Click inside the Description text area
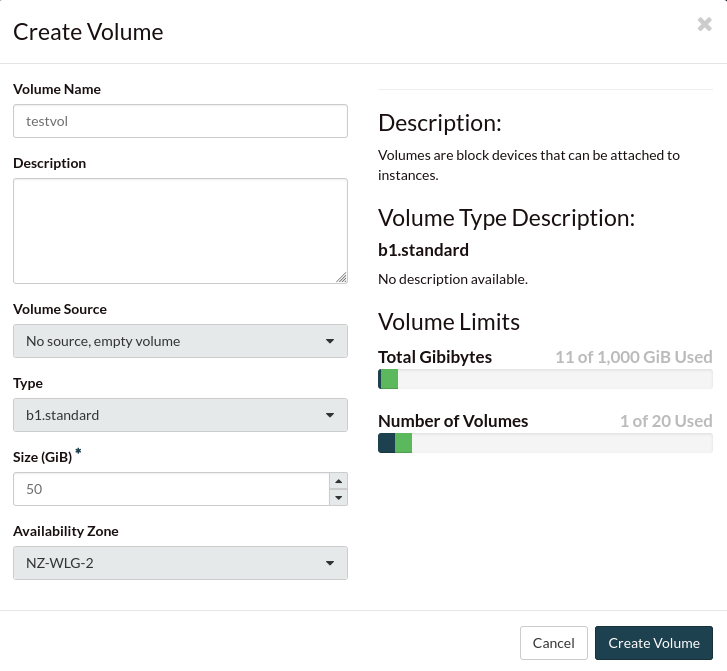This screenshot has height=671, width=727. click(x=180, y=231)
